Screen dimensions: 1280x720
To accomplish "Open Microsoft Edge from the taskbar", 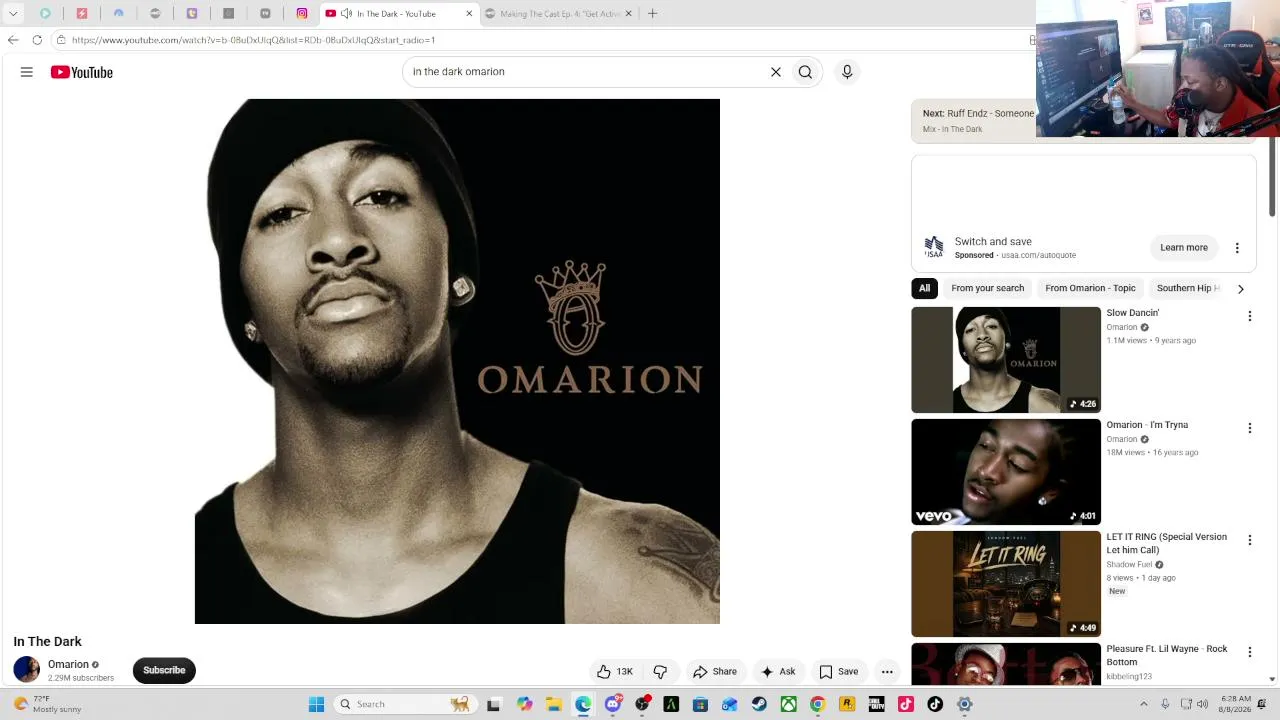I will pos(583,704).
